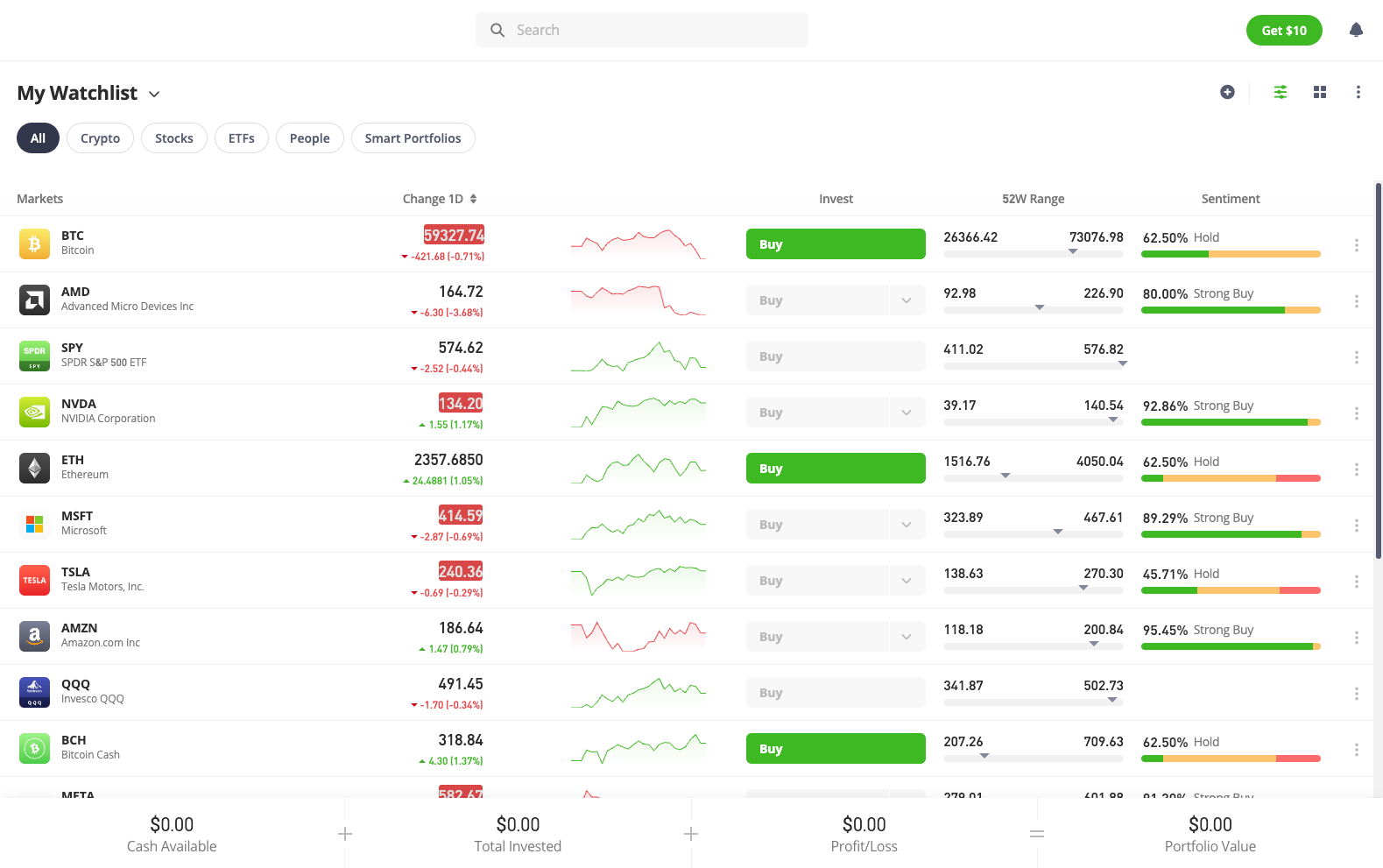Click the Profit/Loss amount

coord(864,824)
